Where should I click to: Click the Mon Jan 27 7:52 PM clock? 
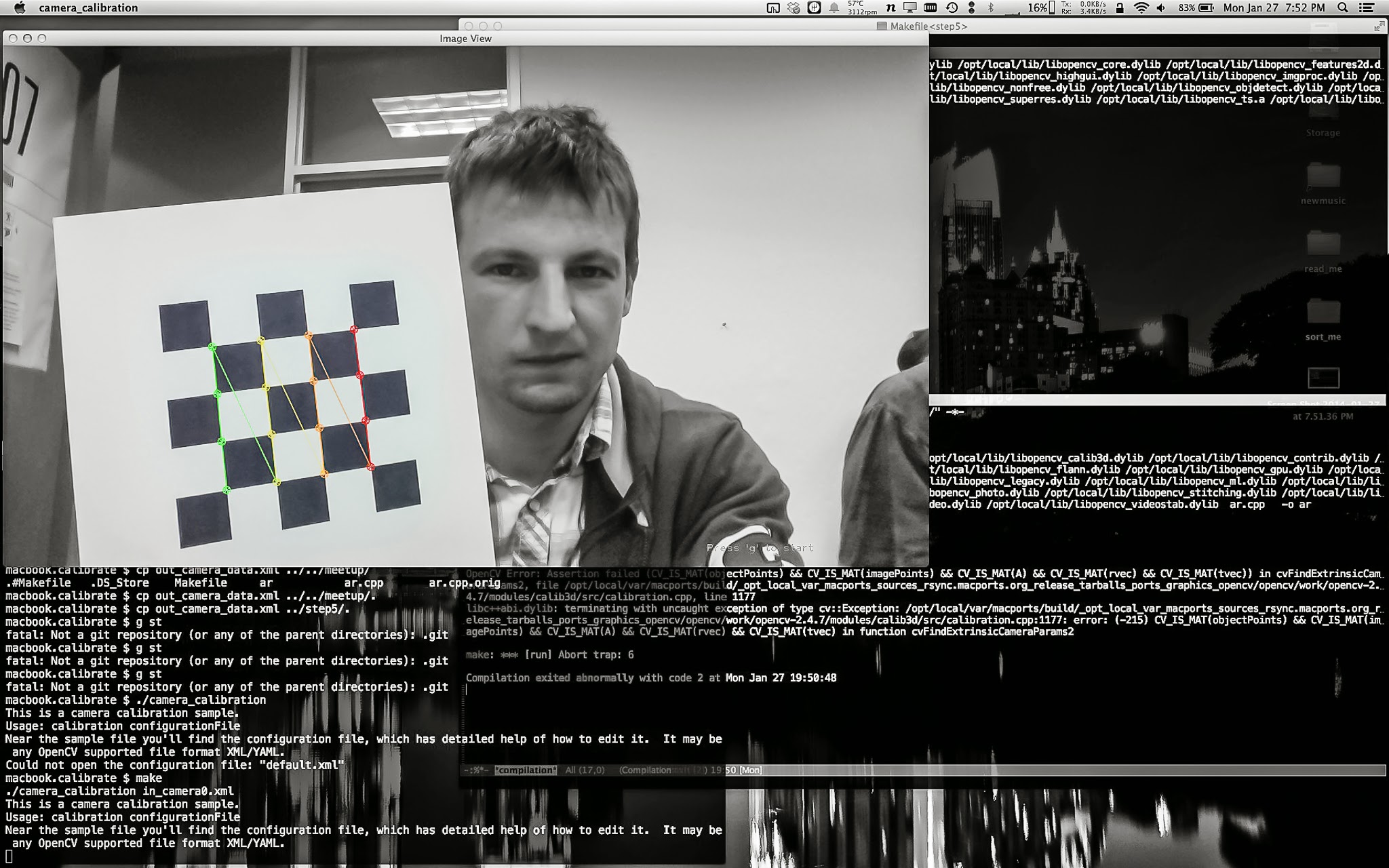[1274, 8]
